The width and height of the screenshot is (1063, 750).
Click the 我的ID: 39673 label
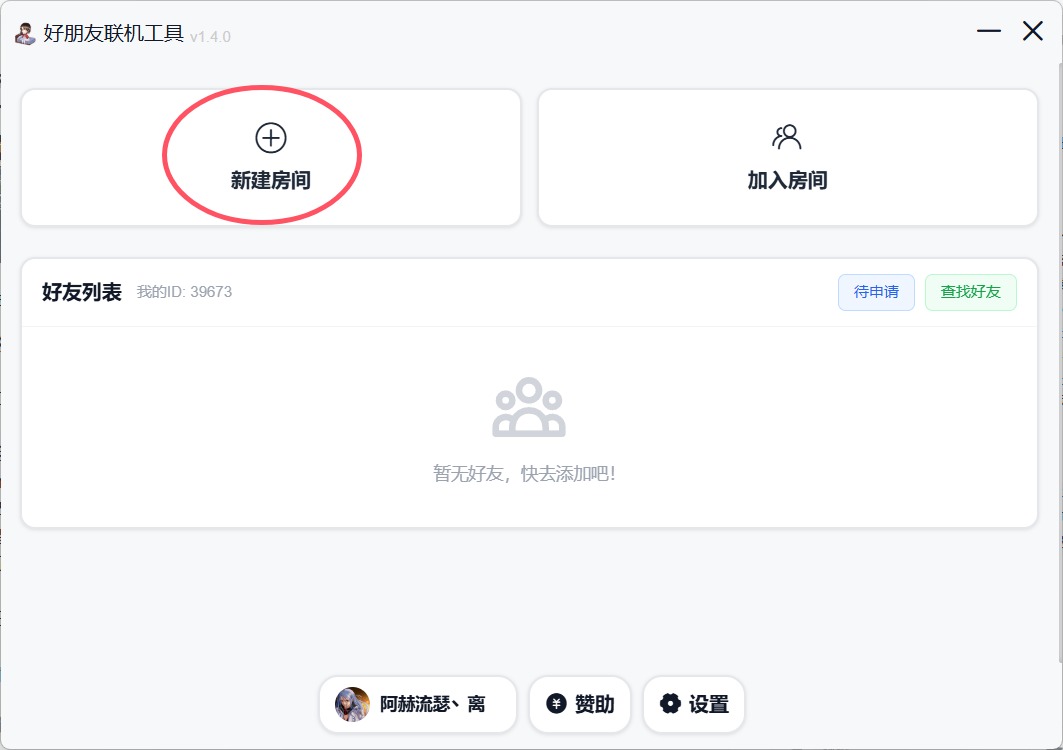(184, 292)
